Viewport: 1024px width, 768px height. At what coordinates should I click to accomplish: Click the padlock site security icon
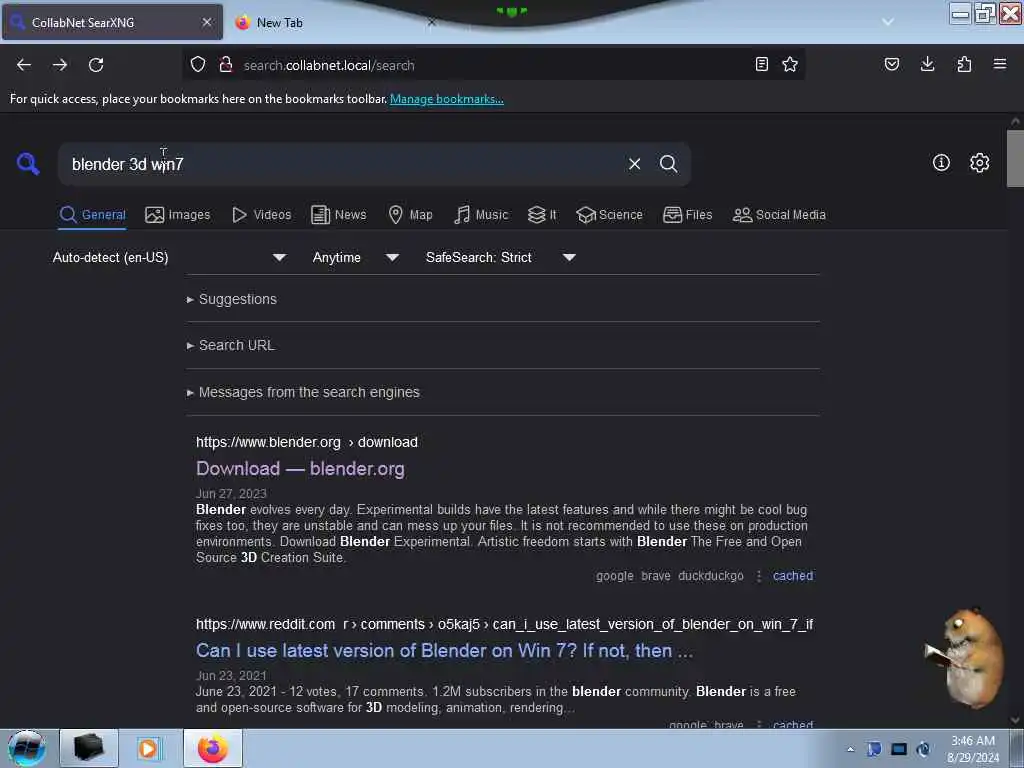226,64
